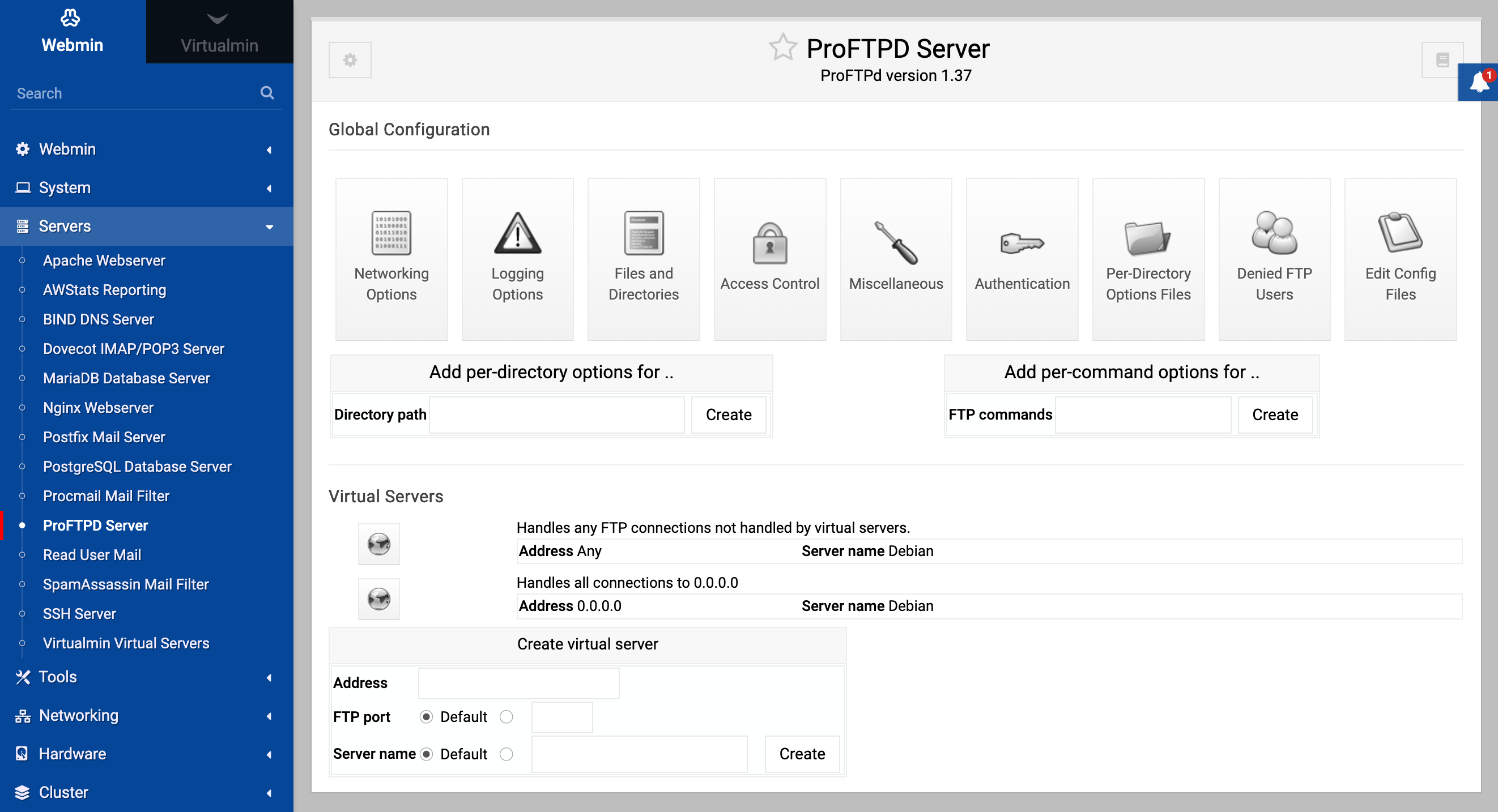Click Create next to Directory path
Screen dimensions: 1498x812
tap(728, 414)
